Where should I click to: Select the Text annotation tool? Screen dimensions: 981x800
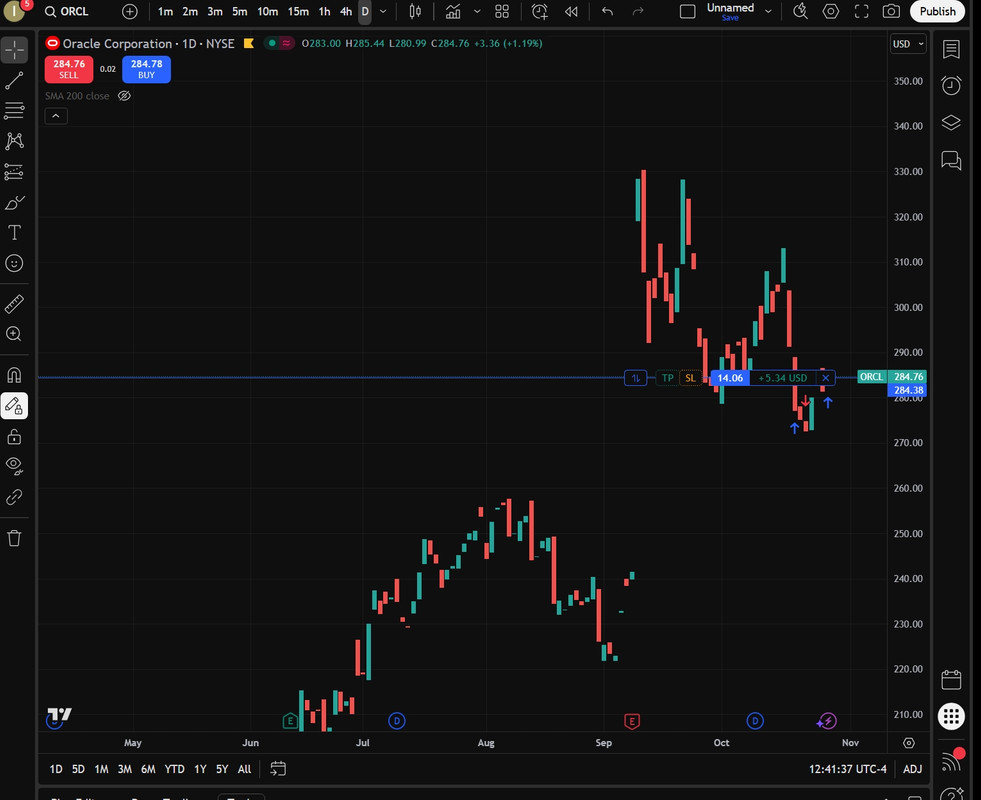tap(14, 233)
